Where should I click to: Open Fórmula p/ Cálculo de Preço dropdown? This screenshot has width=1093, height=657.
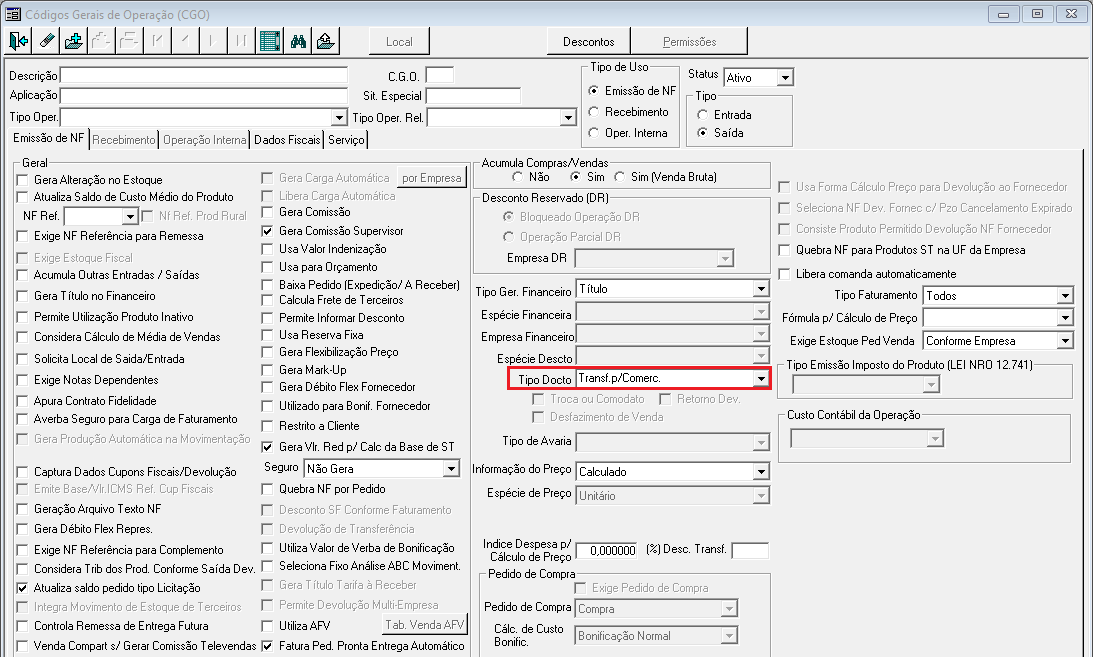1065,318
